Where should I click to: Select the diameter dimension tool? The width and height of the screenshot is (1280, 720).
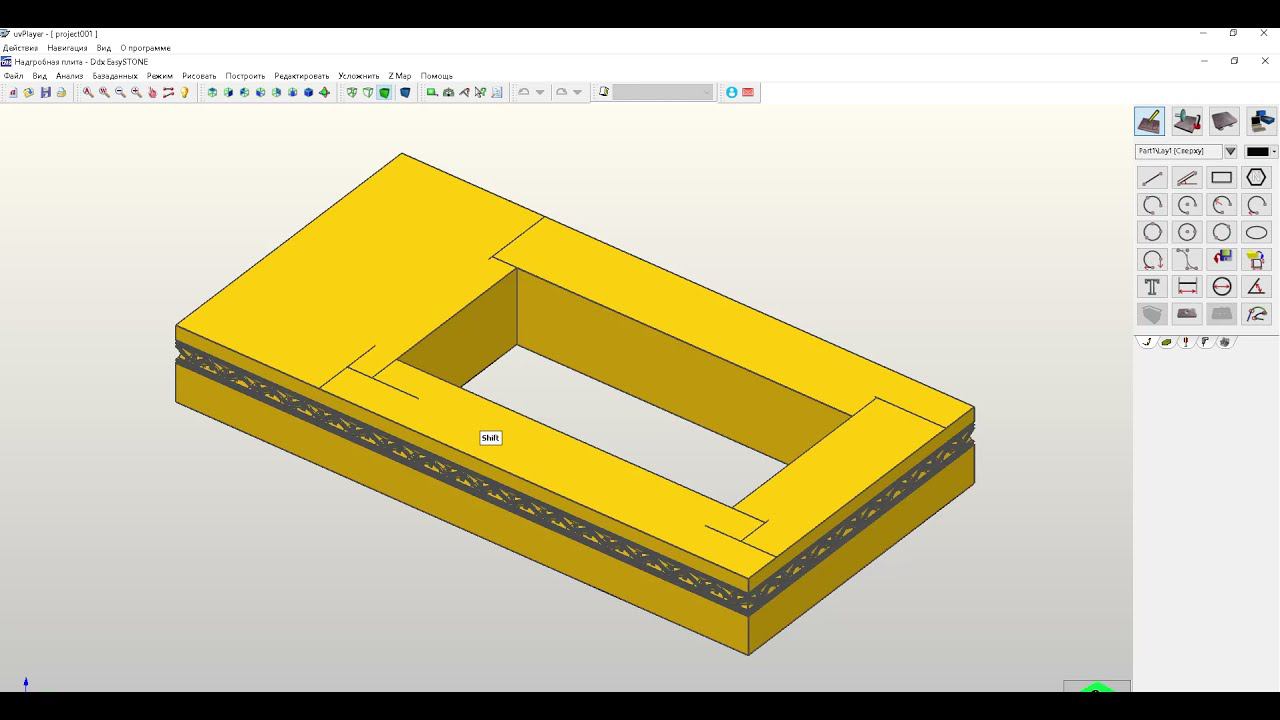click(x=1221, y=287)
